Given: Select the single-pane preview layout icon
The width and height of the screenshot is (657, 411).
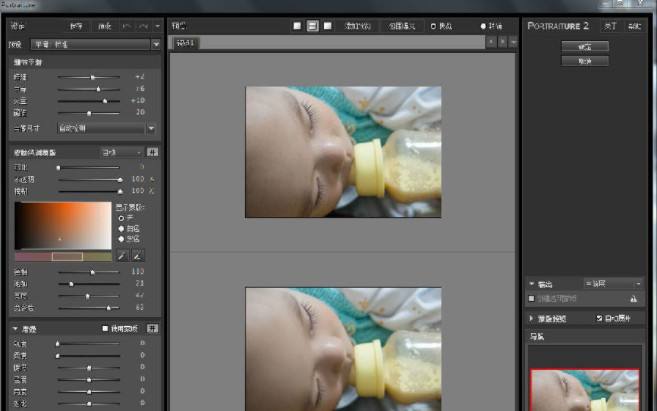Looking at the screenshot, I should [x=298, y=25].
